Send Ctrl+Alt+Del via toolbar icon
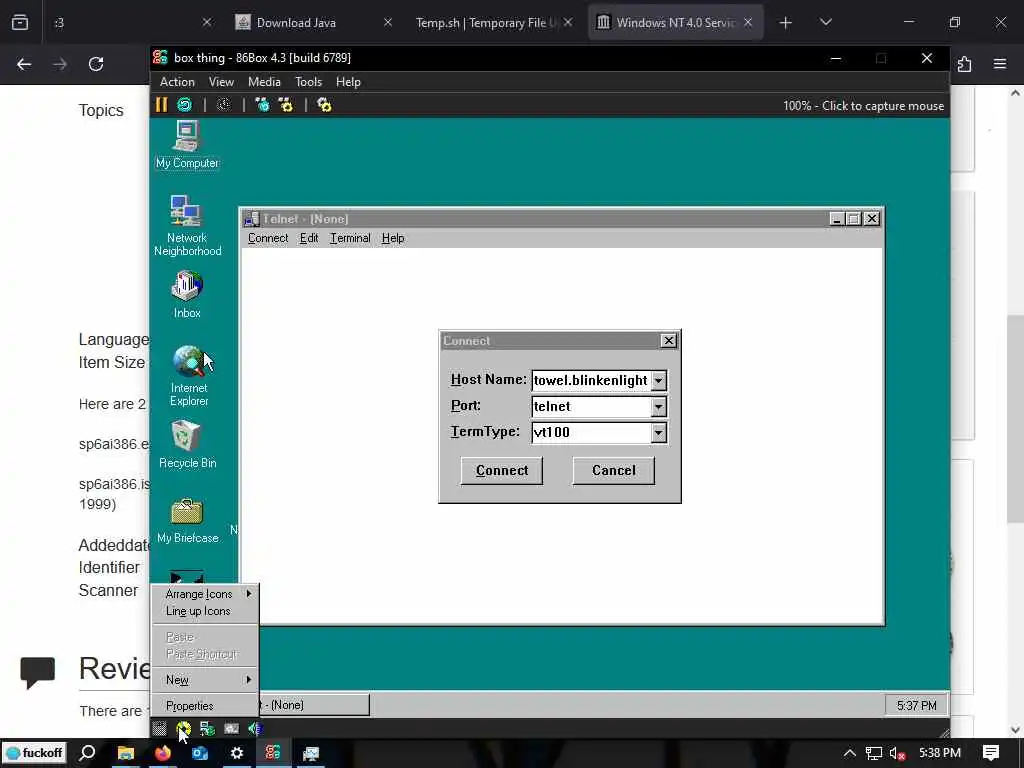This screenshot has height=768, width=1024. click(x=262, y=104)
